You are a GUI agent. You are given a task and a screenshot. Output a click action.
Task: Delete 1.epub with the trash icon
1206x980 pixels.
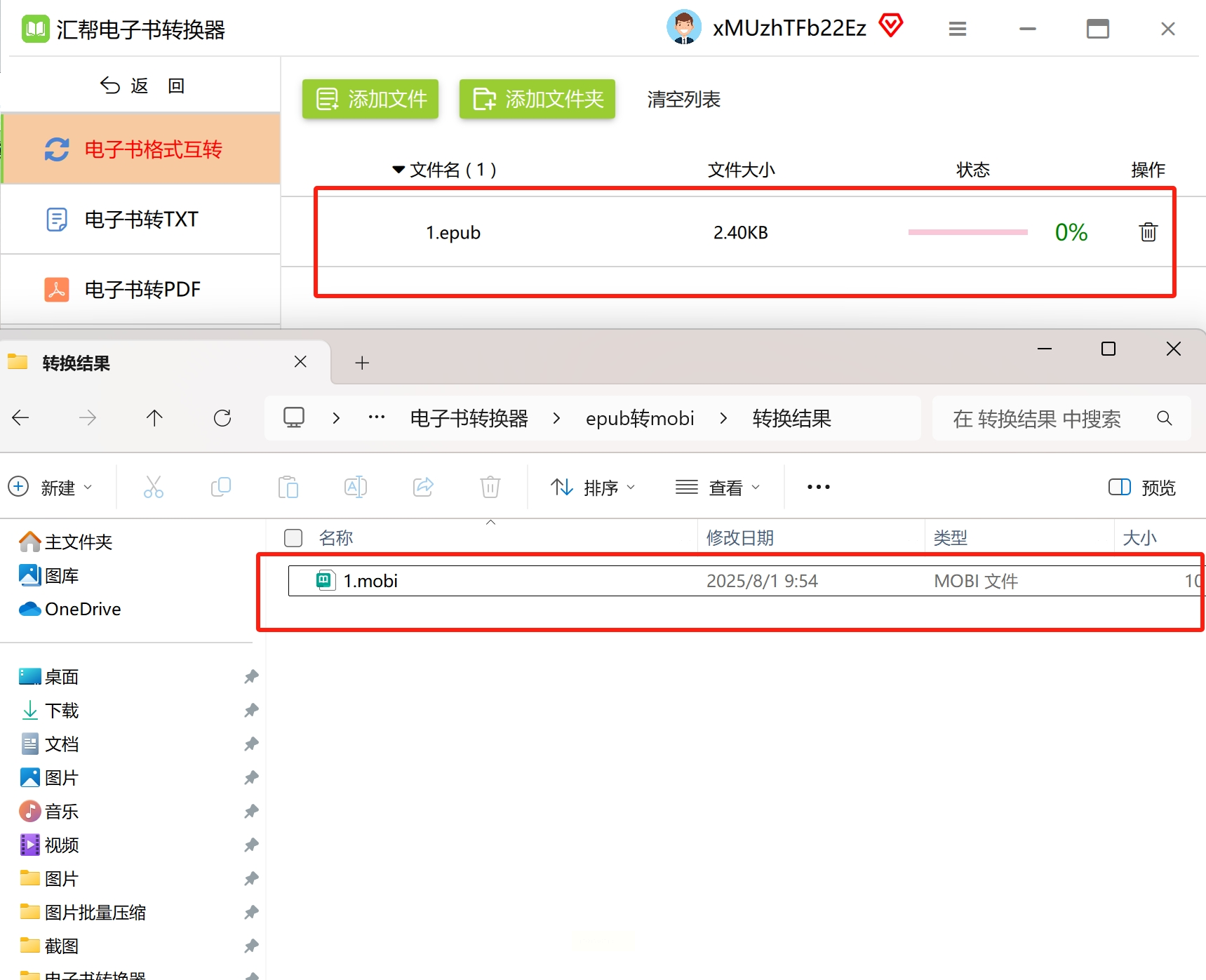[1148, 232]
